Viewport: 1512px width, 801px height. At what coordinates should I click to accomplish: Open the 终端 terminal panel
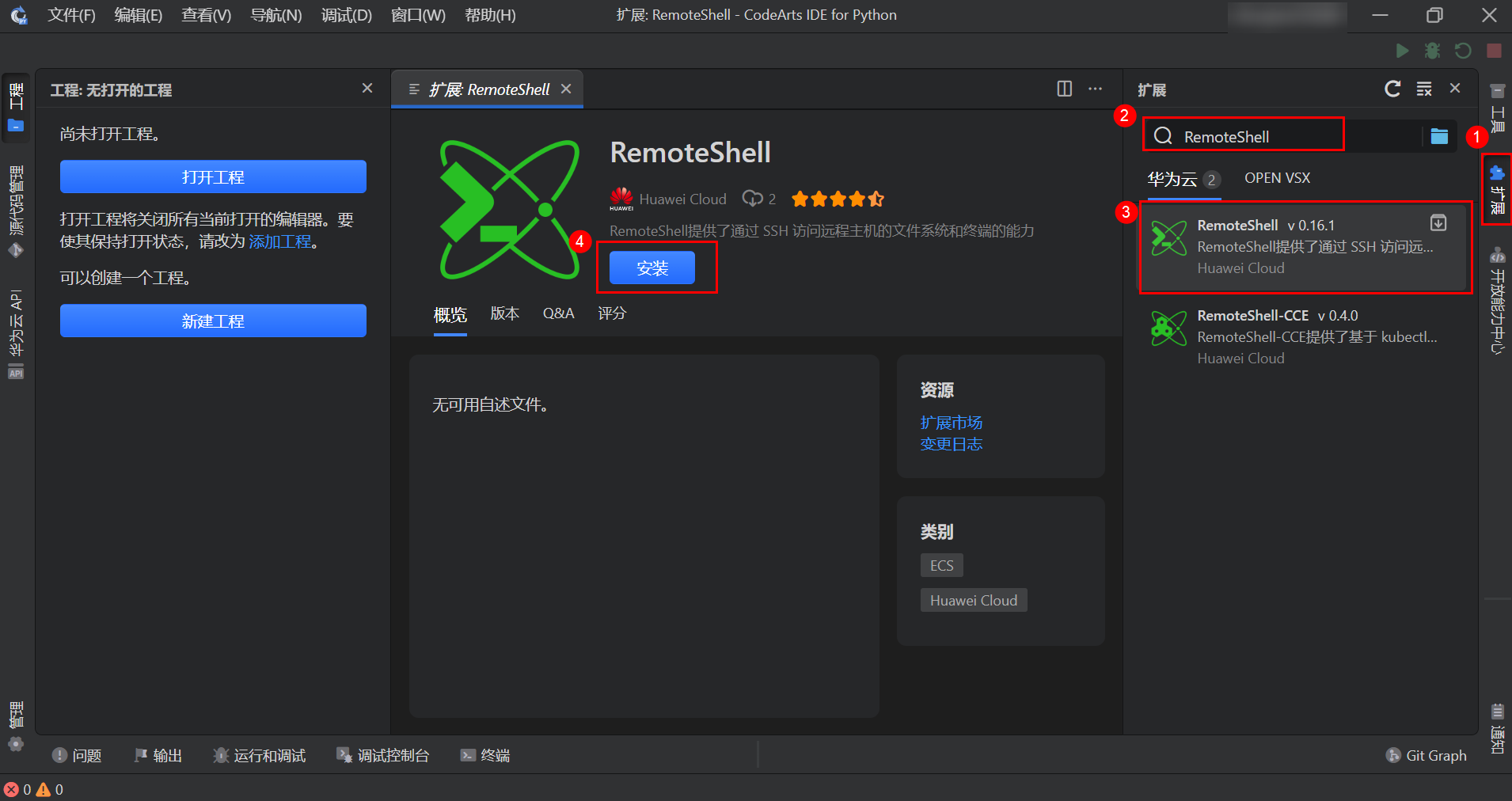click(x=485, y=755)
